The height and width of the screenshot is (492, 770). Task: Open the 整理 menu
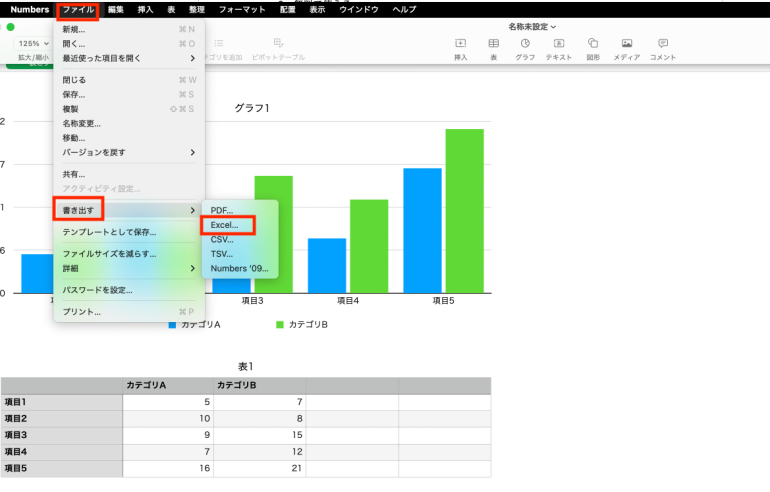tap(196, 9)
